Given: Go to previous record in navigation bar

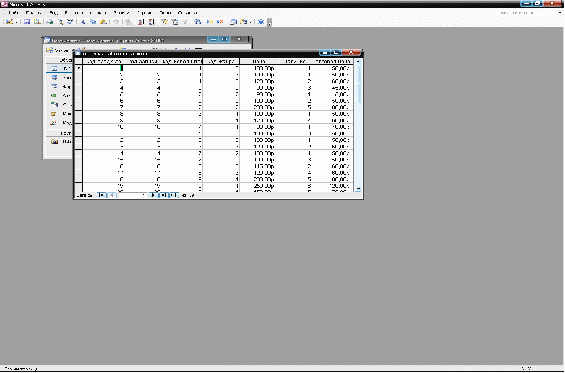Looking at the screenshot, I should point(112,195).
